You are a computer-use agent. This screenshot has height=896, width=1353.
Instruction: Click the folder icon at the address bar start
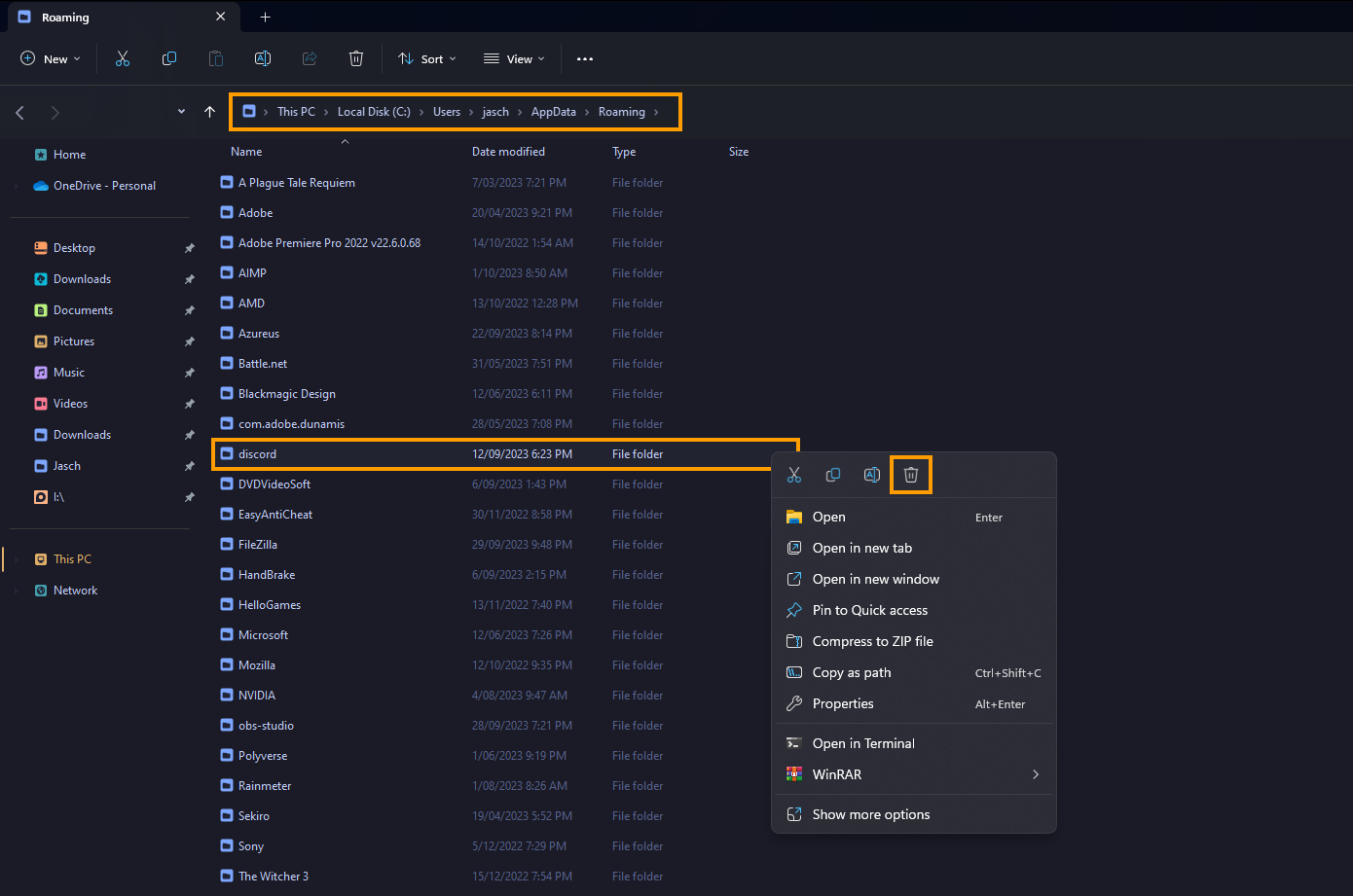tap(249, 111)
